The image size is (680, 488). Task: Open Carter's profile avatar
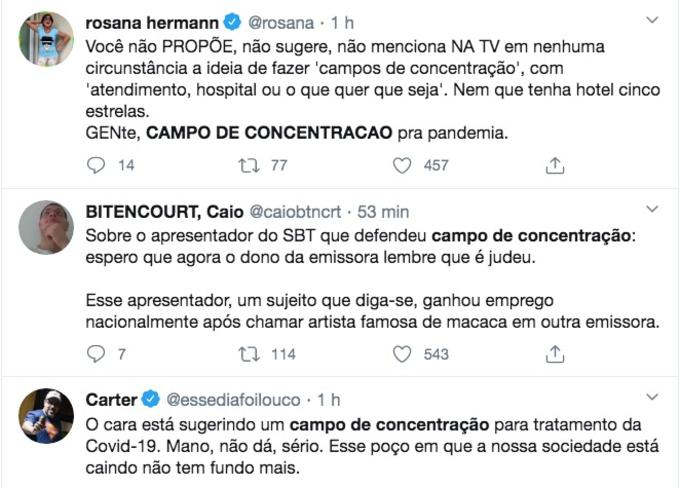pyautogui.click(x=47, y=415)
